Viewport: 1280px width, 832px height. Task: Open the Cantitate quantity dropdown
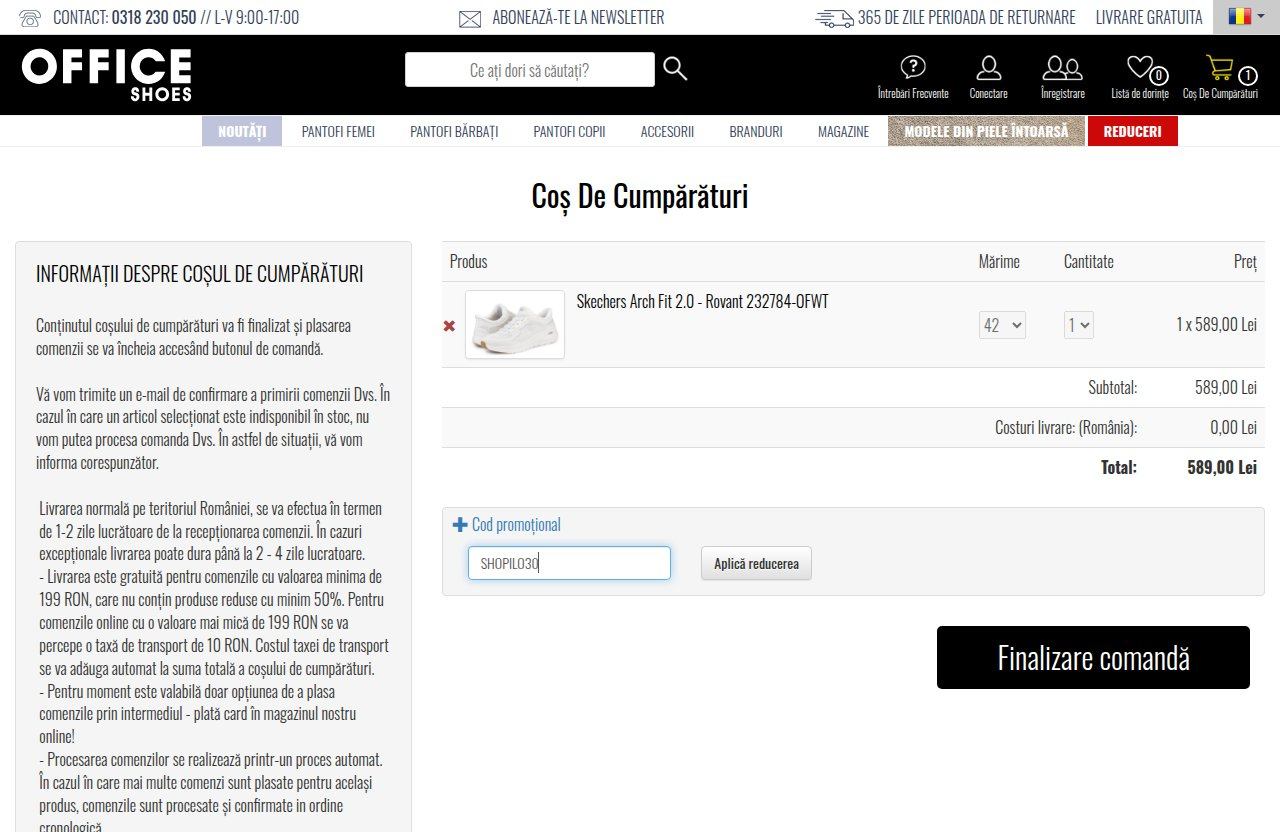1079,325
